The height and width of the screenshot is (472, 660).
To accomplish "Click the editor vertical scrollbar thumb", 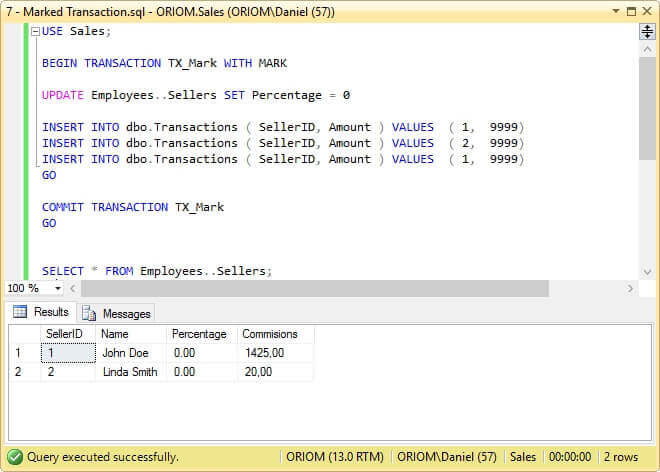I will pos(647,109).
